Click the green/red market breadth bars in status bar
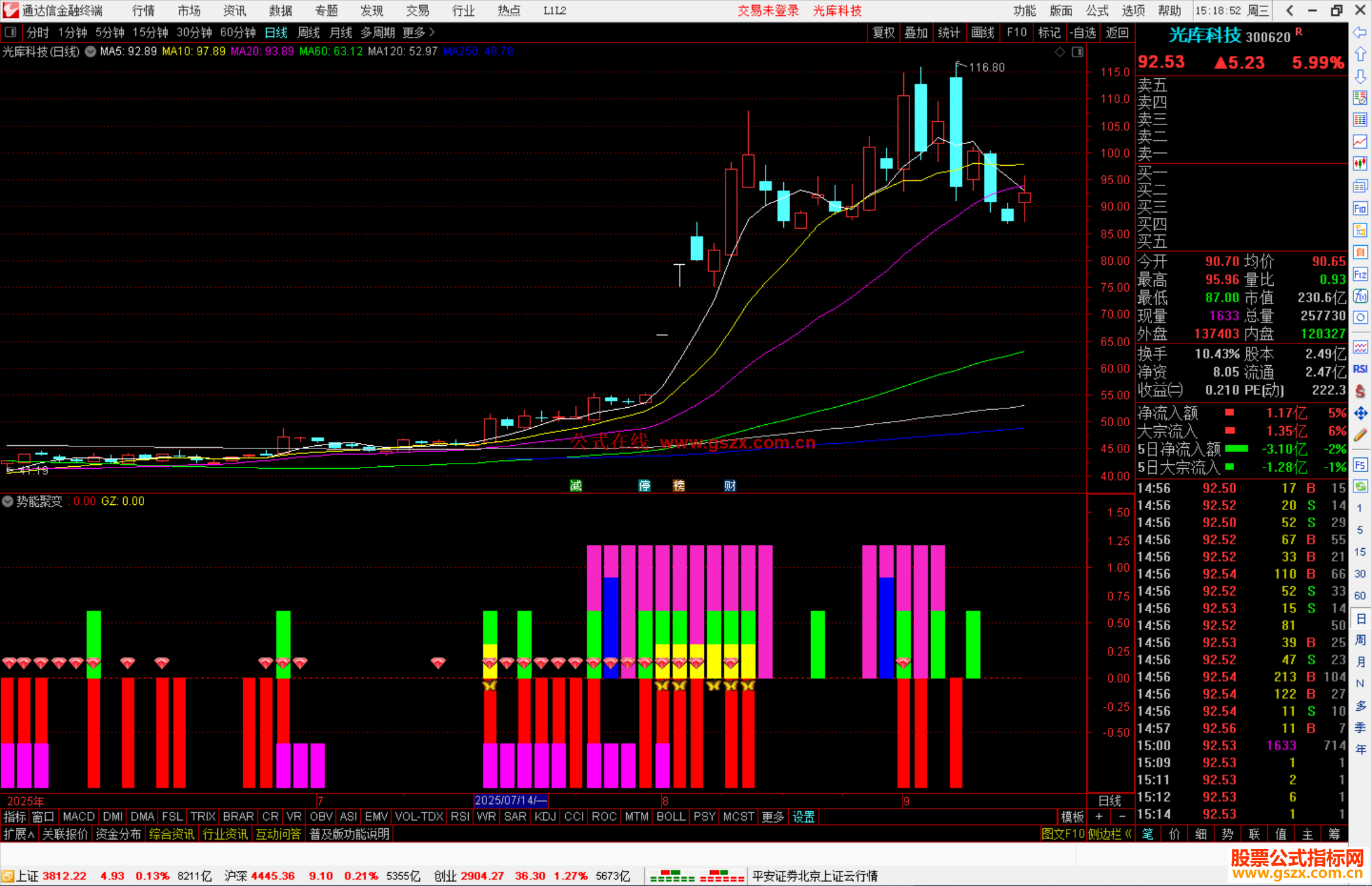The image size is (1372, 886). (x=697, y=876)
